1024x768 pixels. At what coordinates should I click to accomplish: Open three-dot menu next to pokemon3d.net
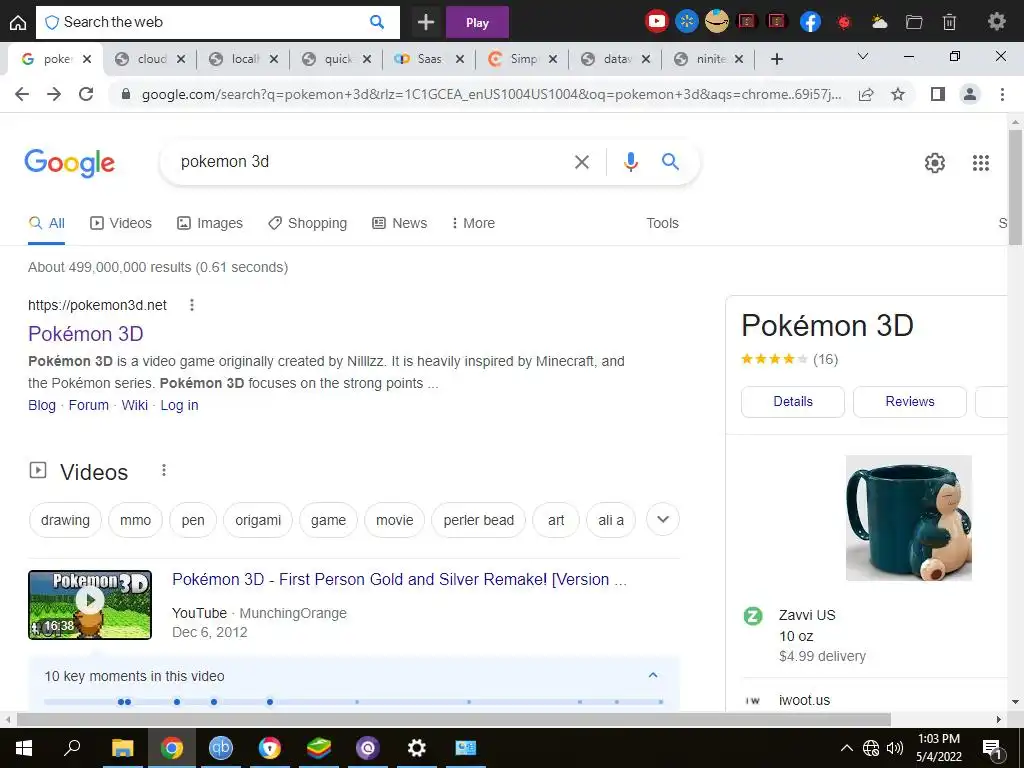[191, 305]
